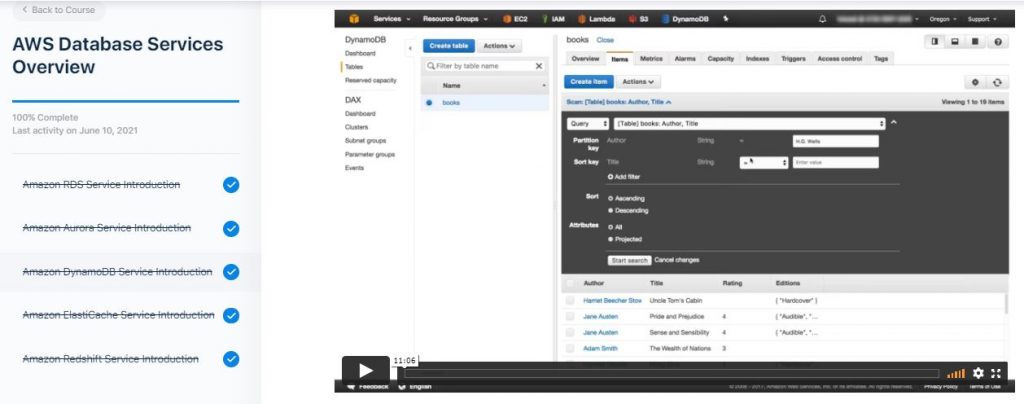The width and height of the screenshot is (1024, 404).
Task: Enter fullscreen video mode
Action: click(996, 373)
